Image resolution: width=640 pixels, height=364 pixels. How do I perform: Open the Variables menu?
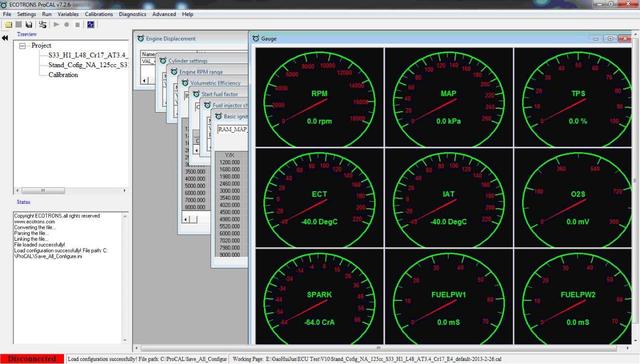[68, 14]
